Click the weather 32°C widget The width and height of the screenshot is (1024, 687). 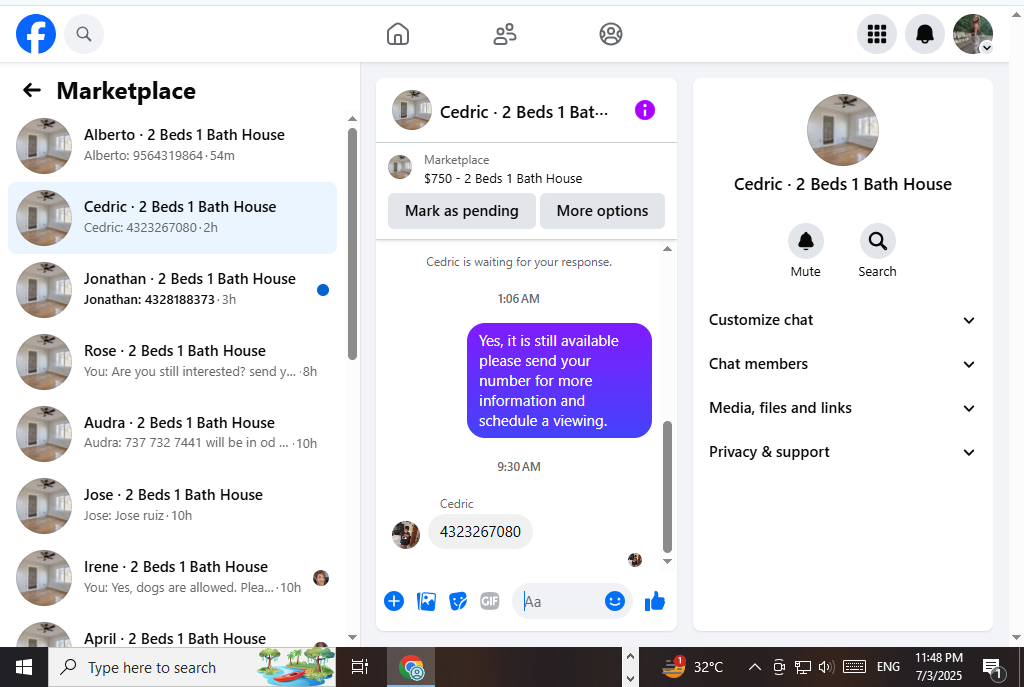click(693, 667)
